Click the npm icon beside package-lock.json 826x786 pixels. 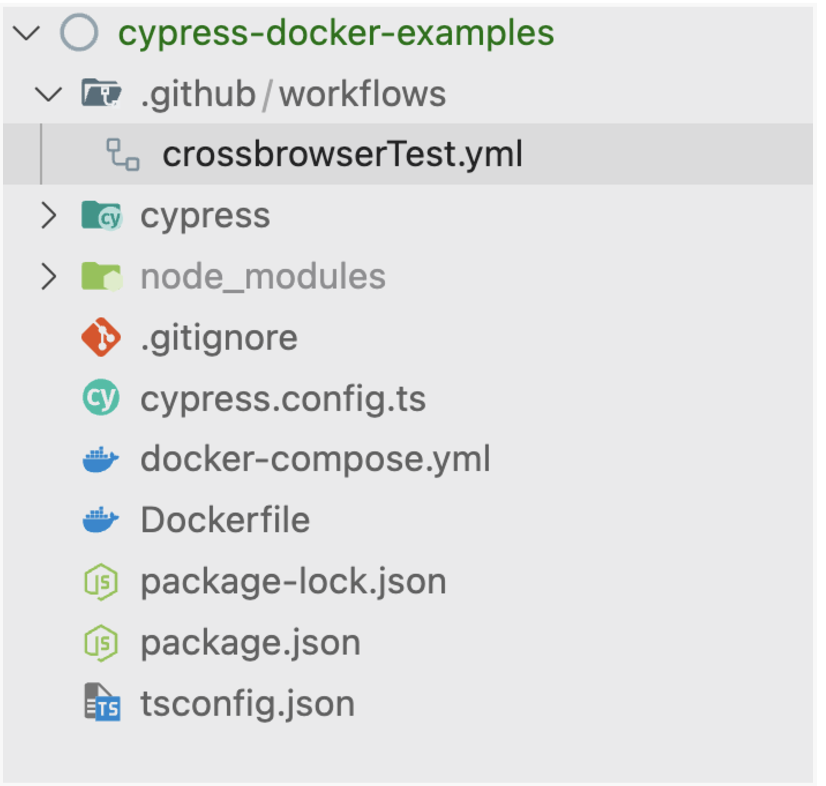pos(100,581)
